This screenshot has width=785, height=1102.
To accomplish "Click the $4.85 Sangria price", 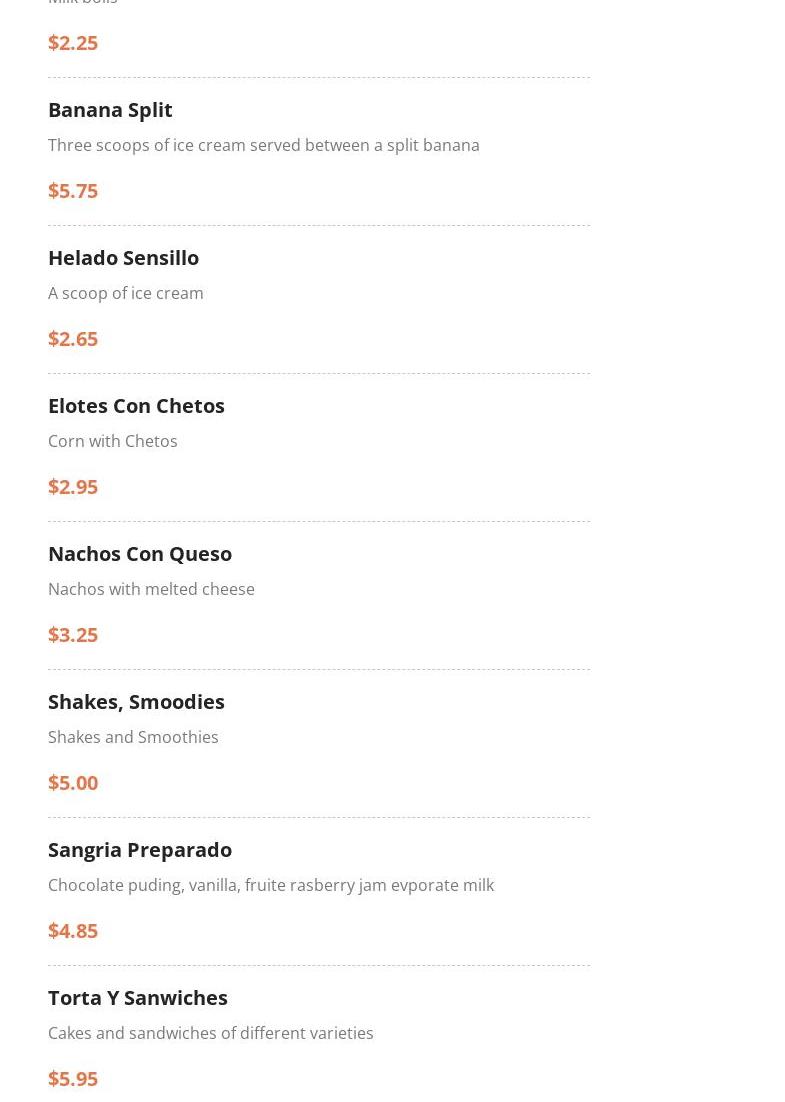I will coord(73,930).
